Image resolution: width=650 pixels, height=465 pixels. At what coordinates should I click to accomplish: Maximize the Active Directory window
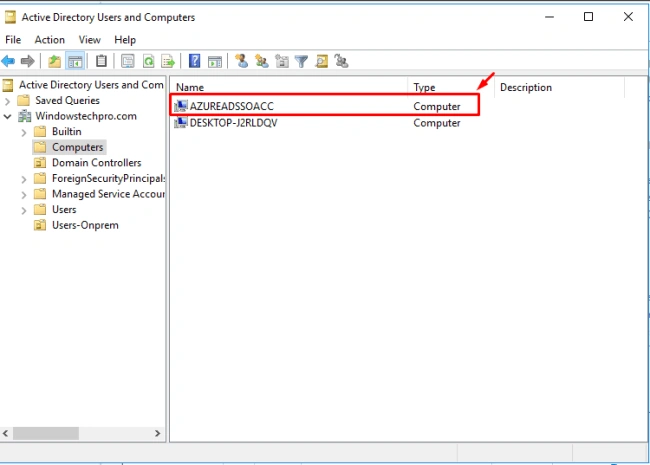click(x=588, y=17)
